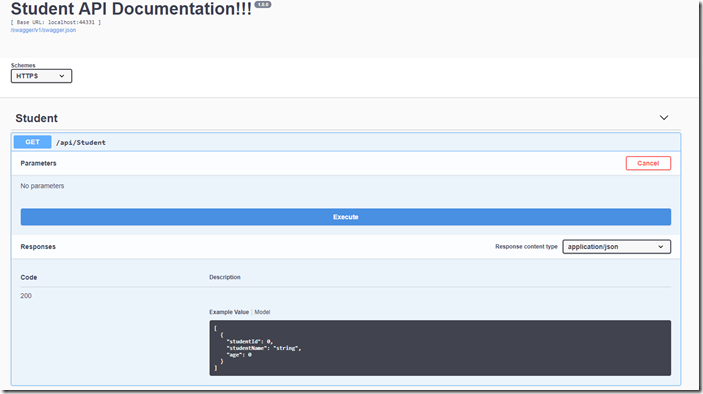Click the red Cancel button
Screen dimensions: 703x394
click(x=648, y=163)
